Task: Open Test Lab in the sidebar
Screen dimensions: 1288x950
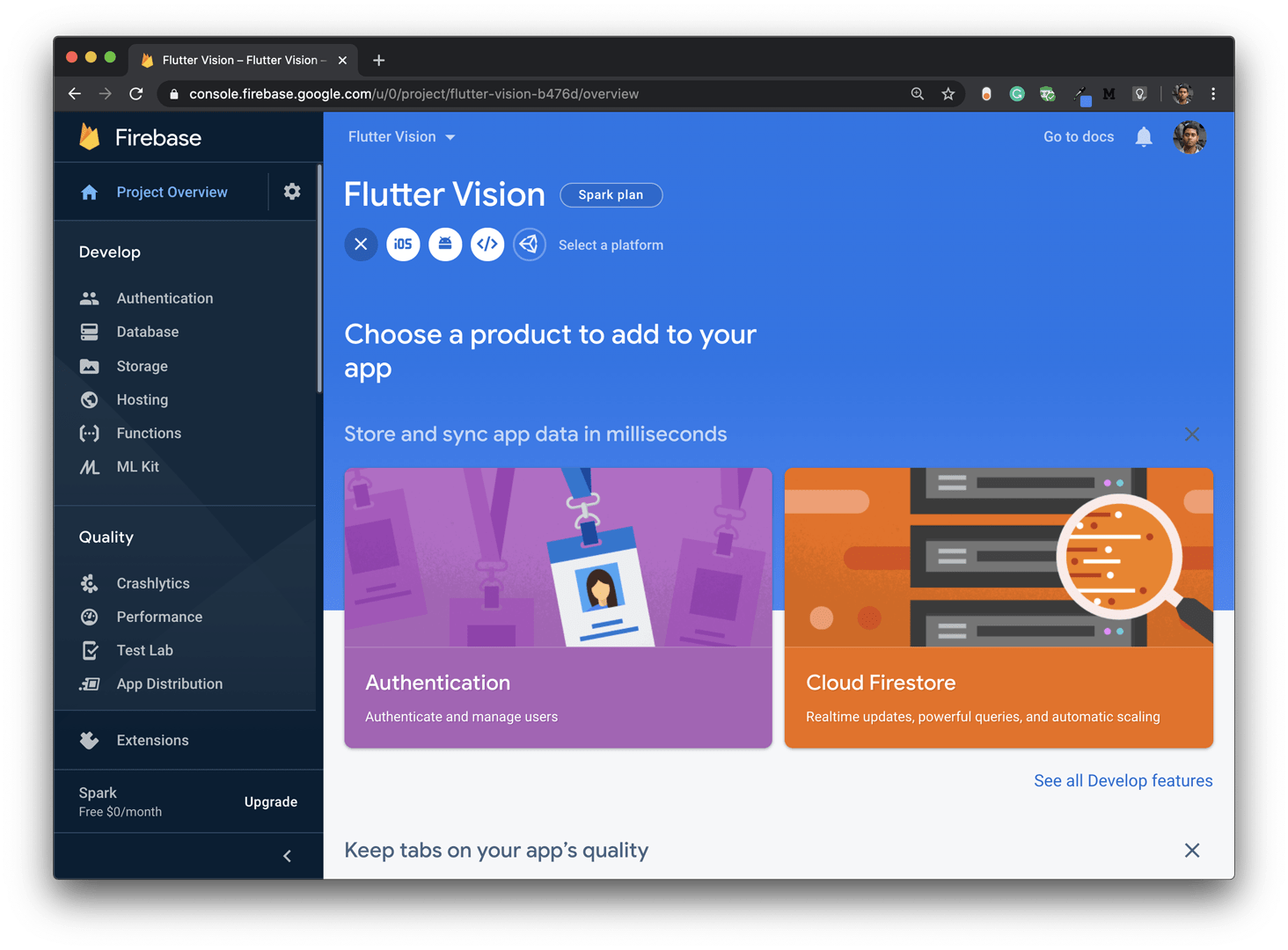Action: click(x=143, y=650)
